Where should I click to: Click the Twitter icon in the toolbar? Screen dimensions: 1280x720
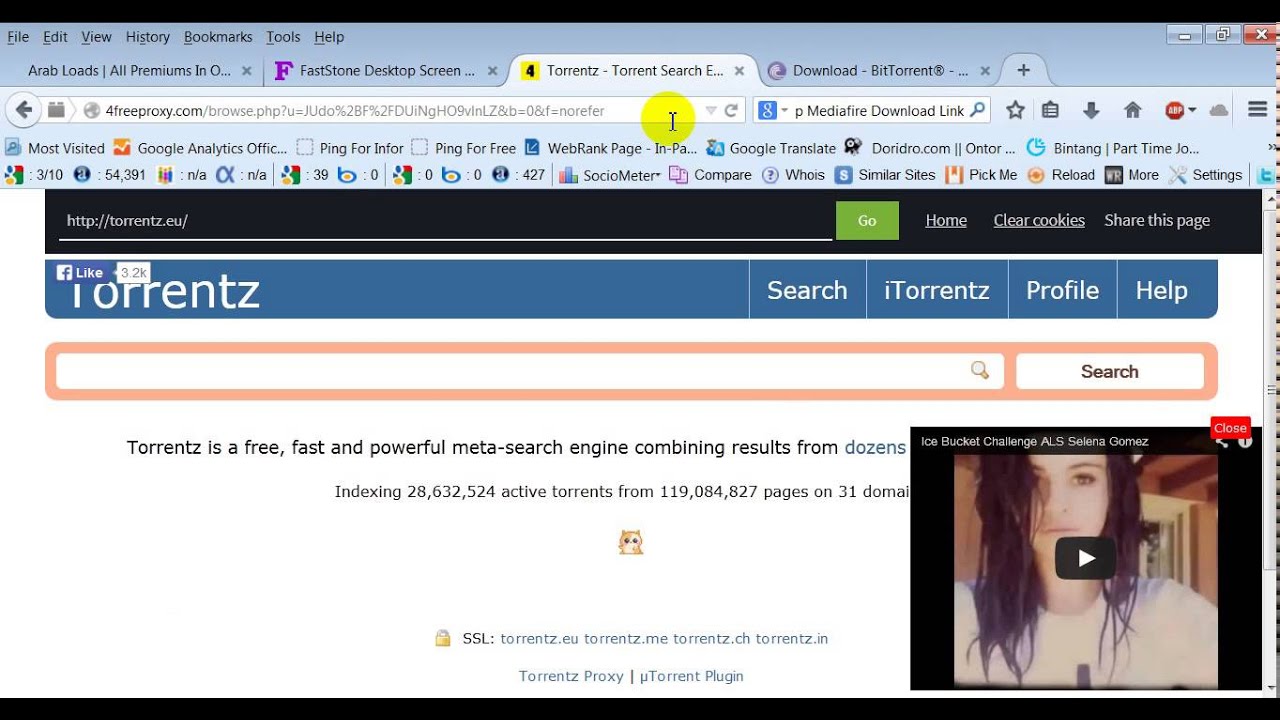point(1266,174)
